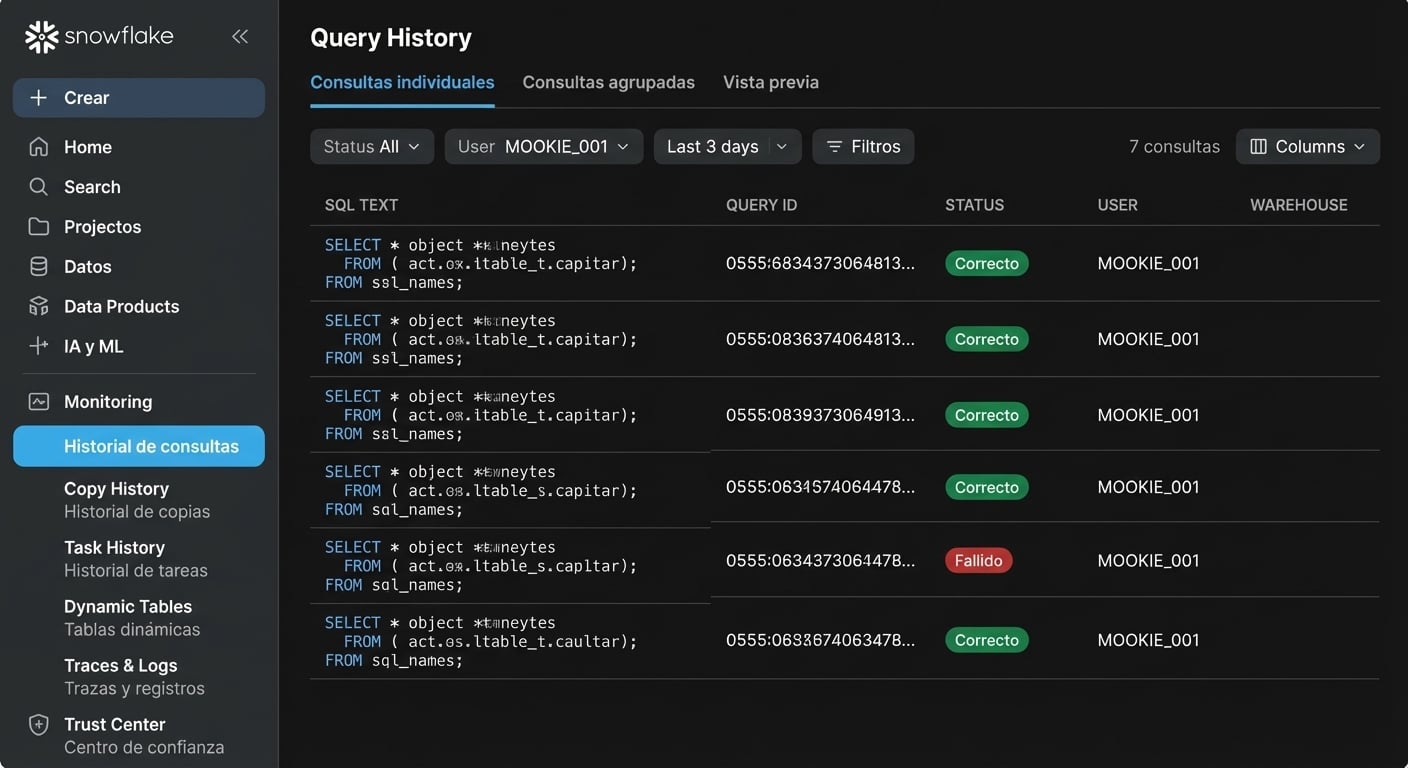Click STATUS column header
Image resolution: width=1408 pixels, height=768 pixels.
[975, 205]
